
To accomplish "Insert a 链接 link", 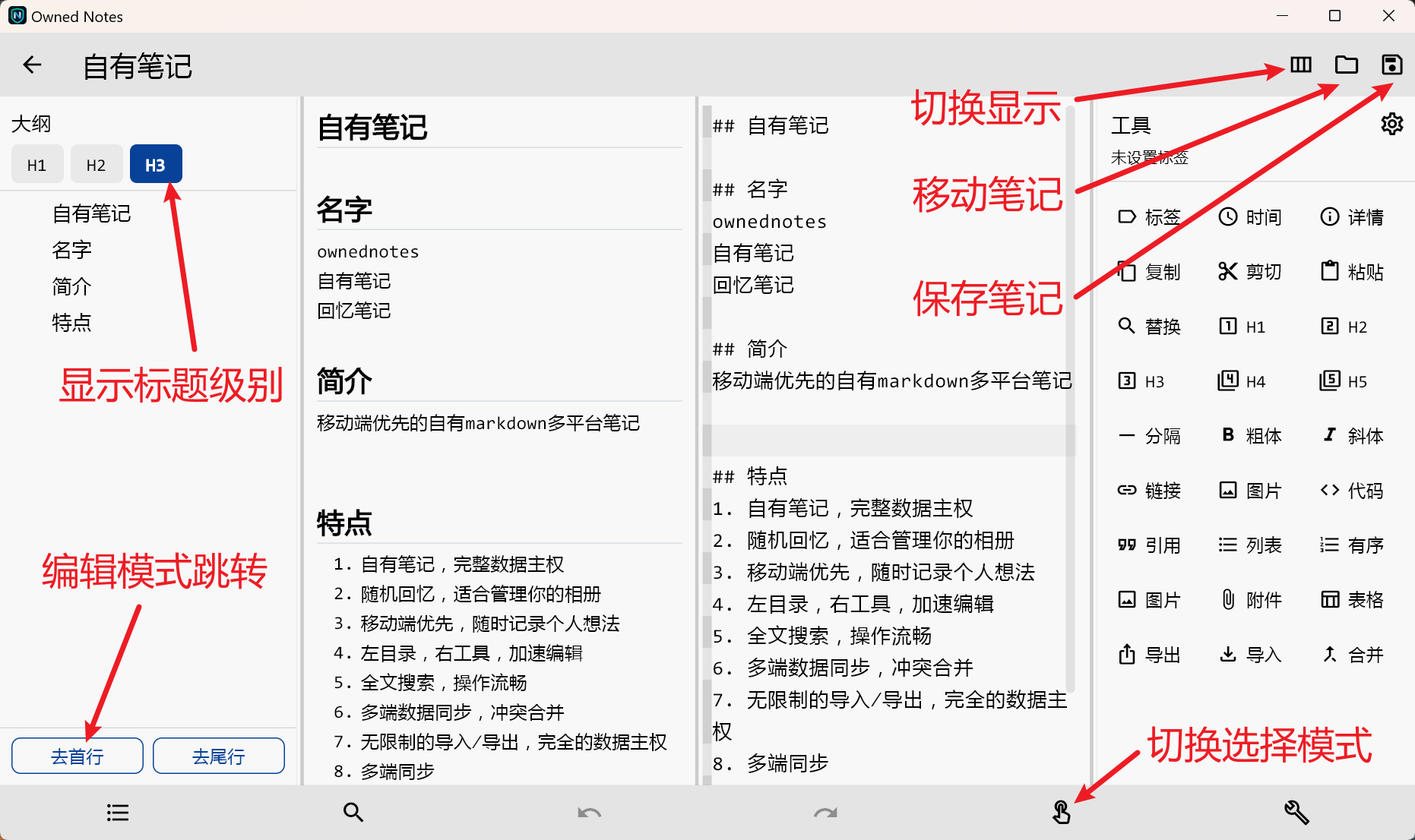I will 1148,491.
